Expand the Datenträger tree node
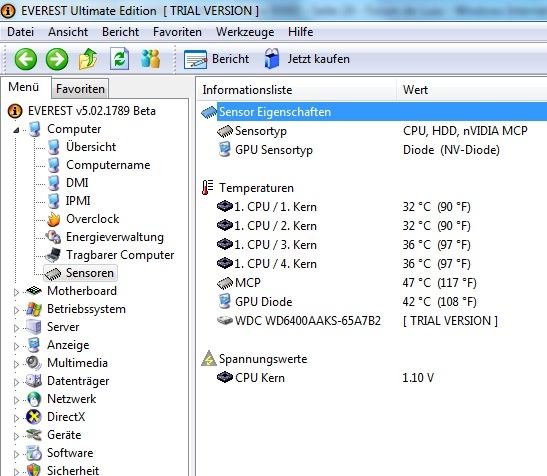The height and width of the screenshot is (476, 547). point(16,382)
